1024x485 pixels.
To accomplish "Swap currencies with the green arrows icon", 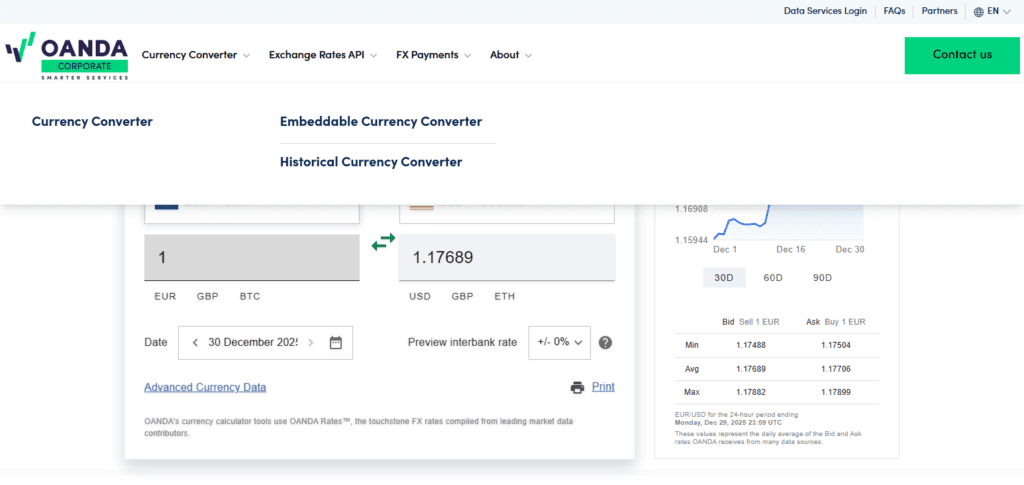I will point(383,243).
